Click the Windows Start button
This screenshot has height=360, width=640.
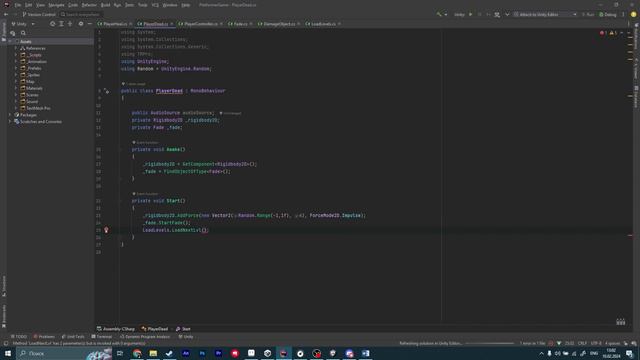pos(8,353)
